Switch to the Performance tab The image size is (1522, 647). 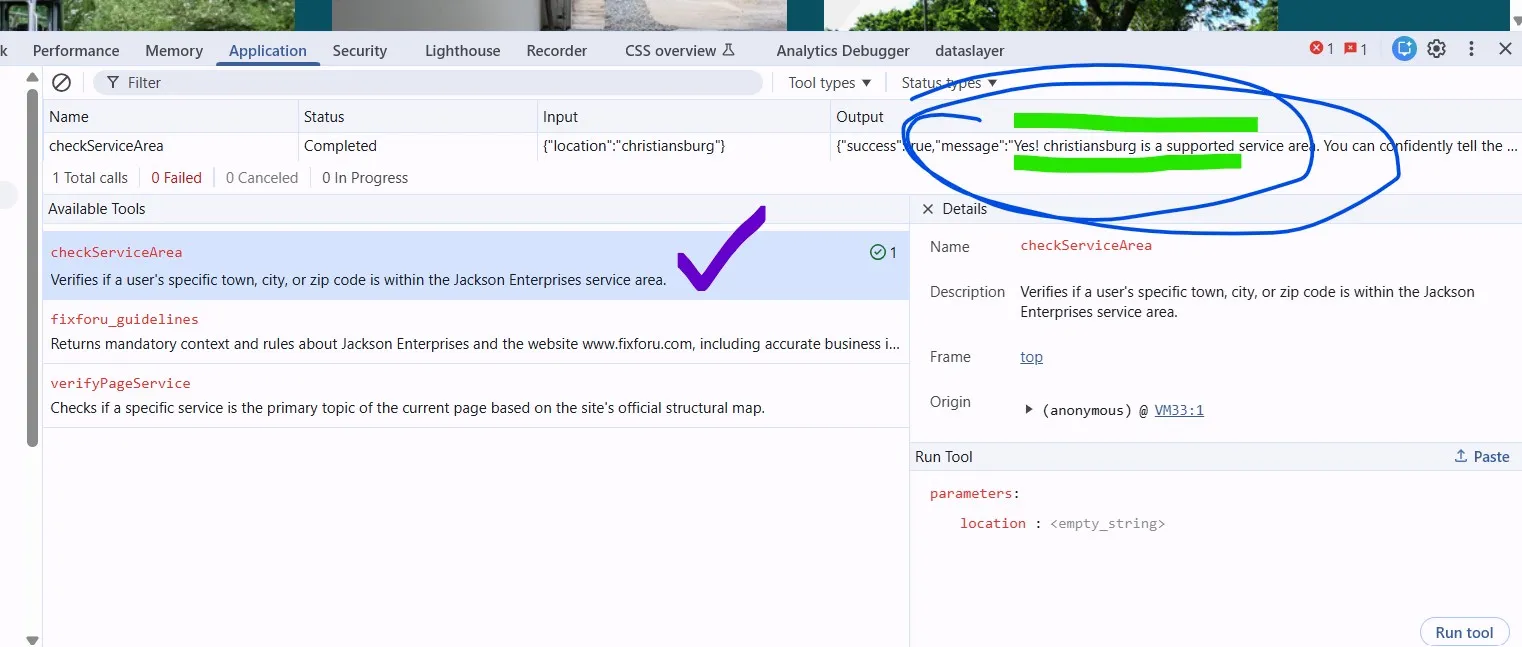tap(76, 51)
